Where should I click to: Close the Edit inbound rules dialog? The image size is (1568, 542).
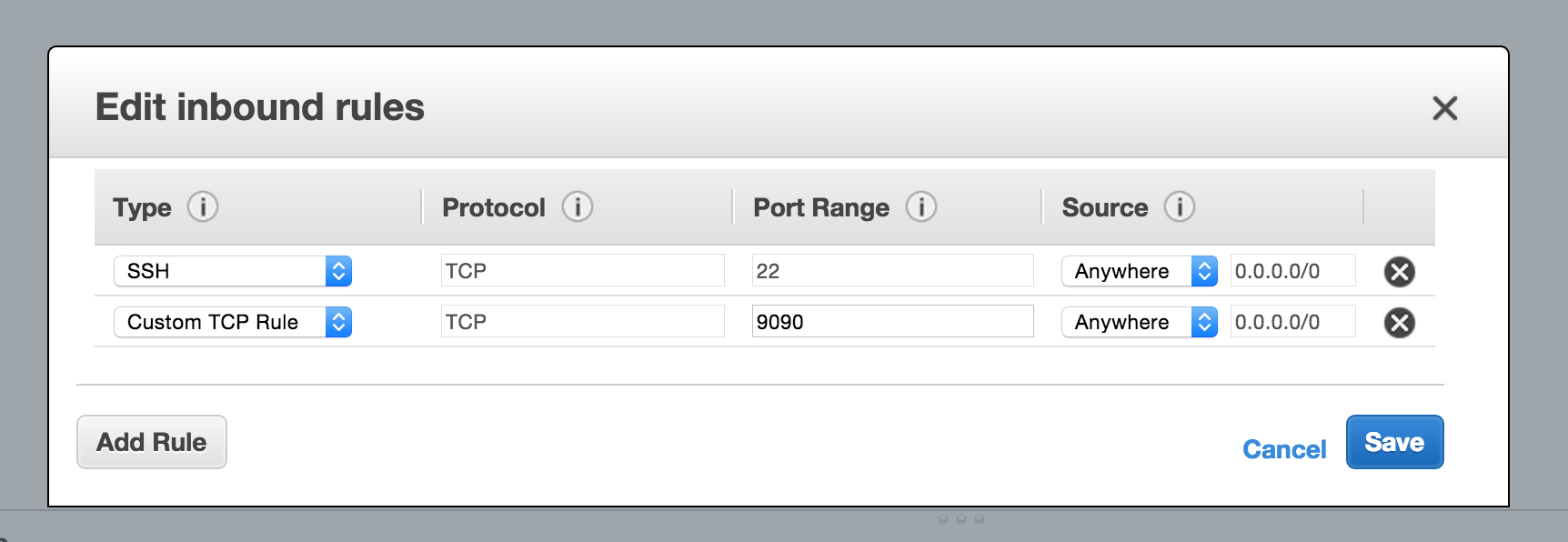[x=1444, y=108]
